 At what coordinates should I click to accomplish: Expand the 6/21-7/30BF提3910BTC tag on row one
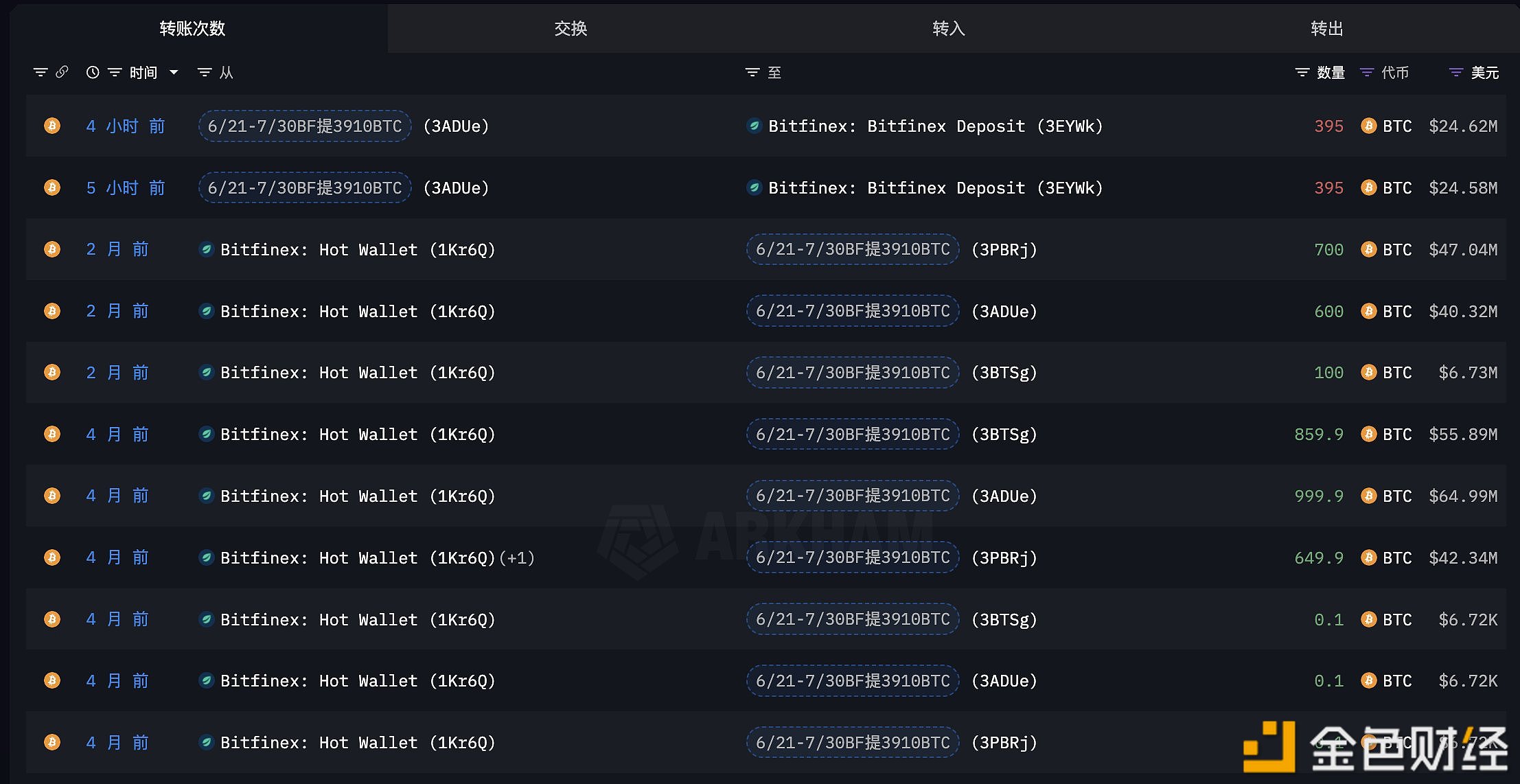click(304, 126)
